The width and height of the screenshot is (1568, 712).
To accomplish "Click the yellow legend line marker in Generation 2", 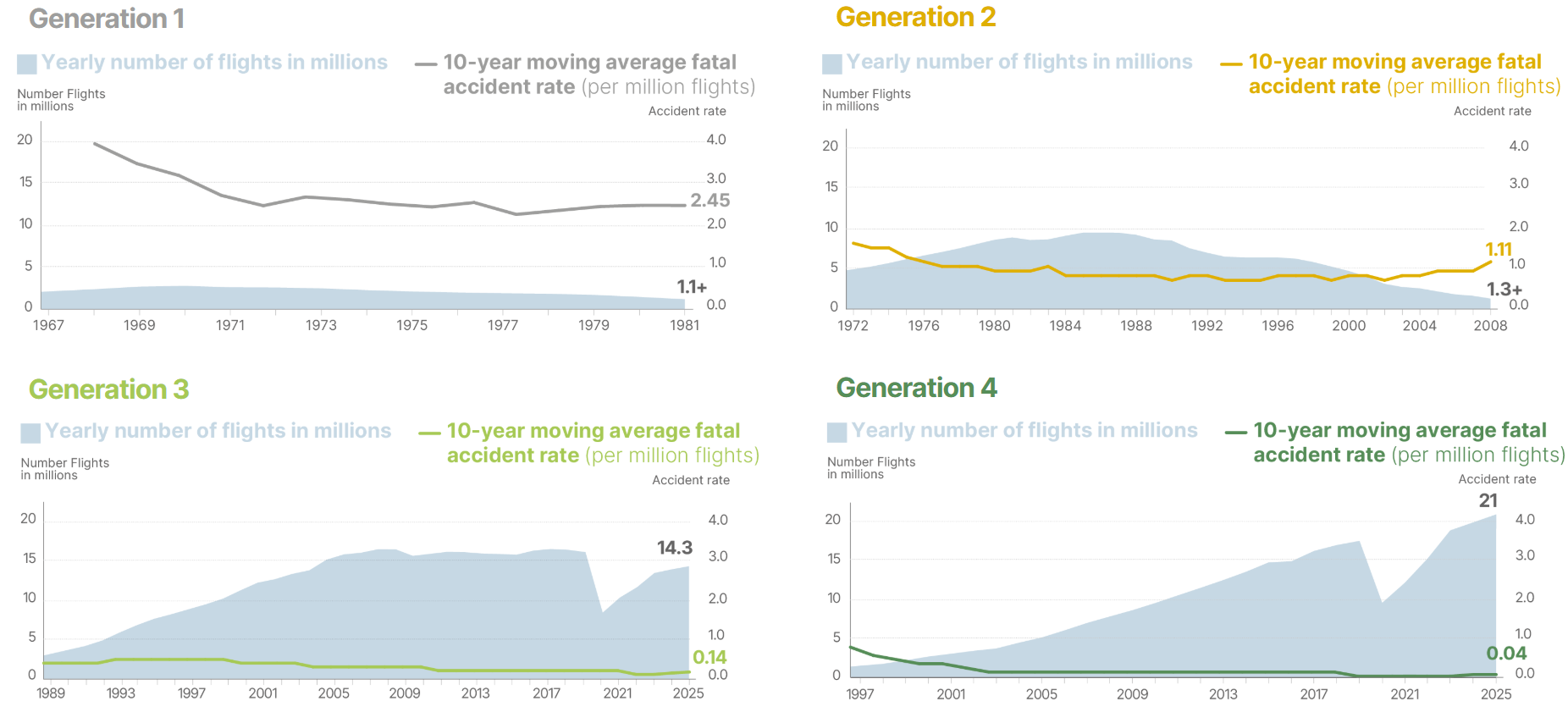I will (x=1231, y=64).
